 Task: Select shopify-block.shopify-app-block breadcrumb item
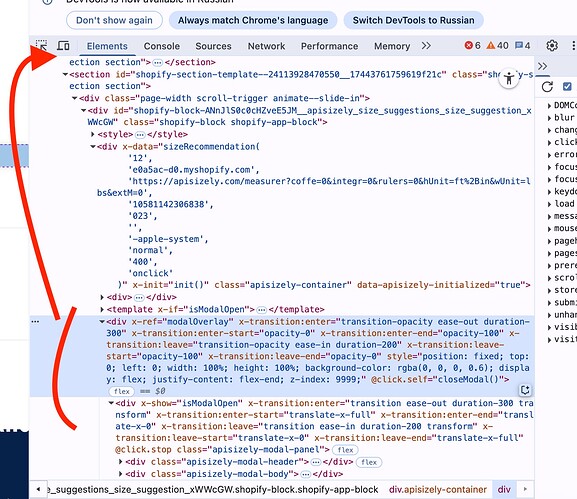213,489
